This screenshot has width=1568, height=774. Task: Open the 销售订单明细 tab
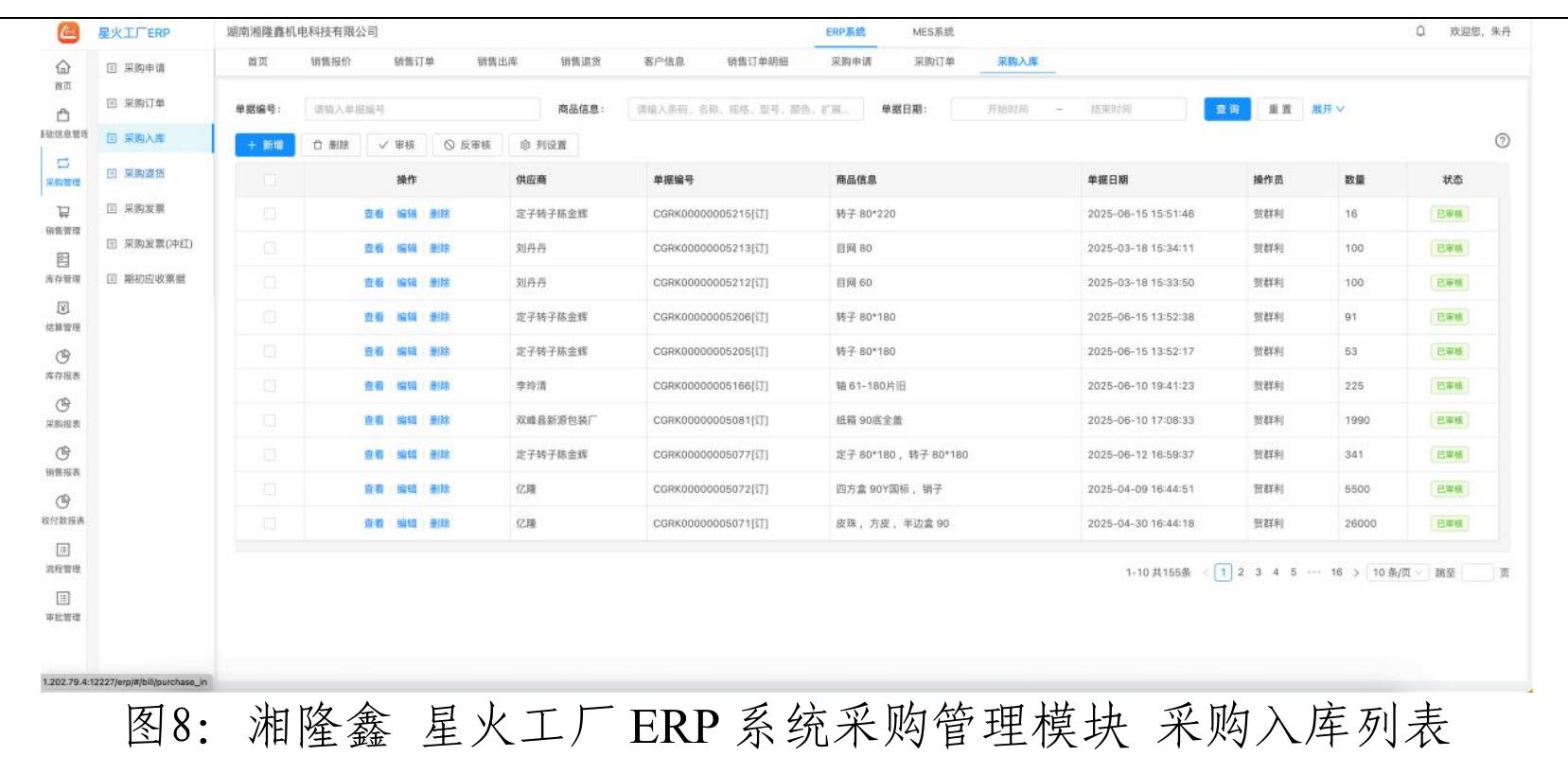point(757,62)
